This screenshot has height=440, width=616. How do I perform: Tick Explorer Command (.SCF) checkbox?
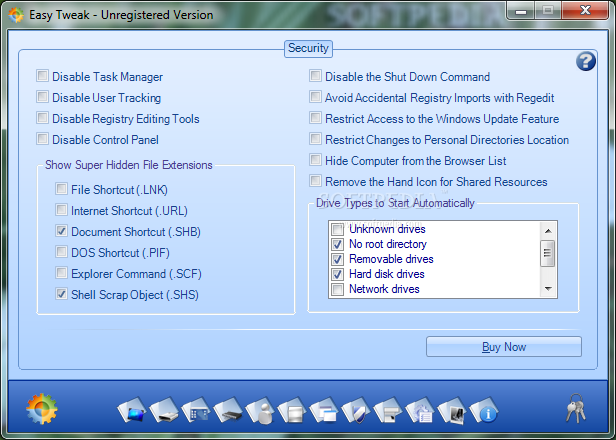pos(61,272)
